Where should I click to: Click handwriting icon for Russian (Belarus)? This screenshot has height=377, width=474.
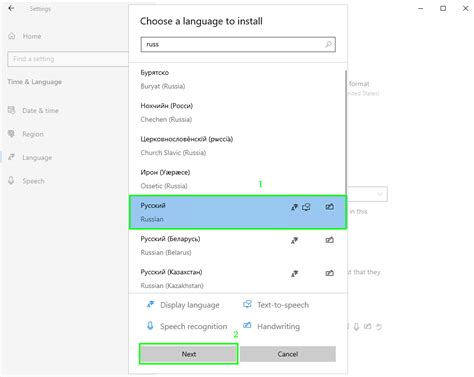[329, 240]
